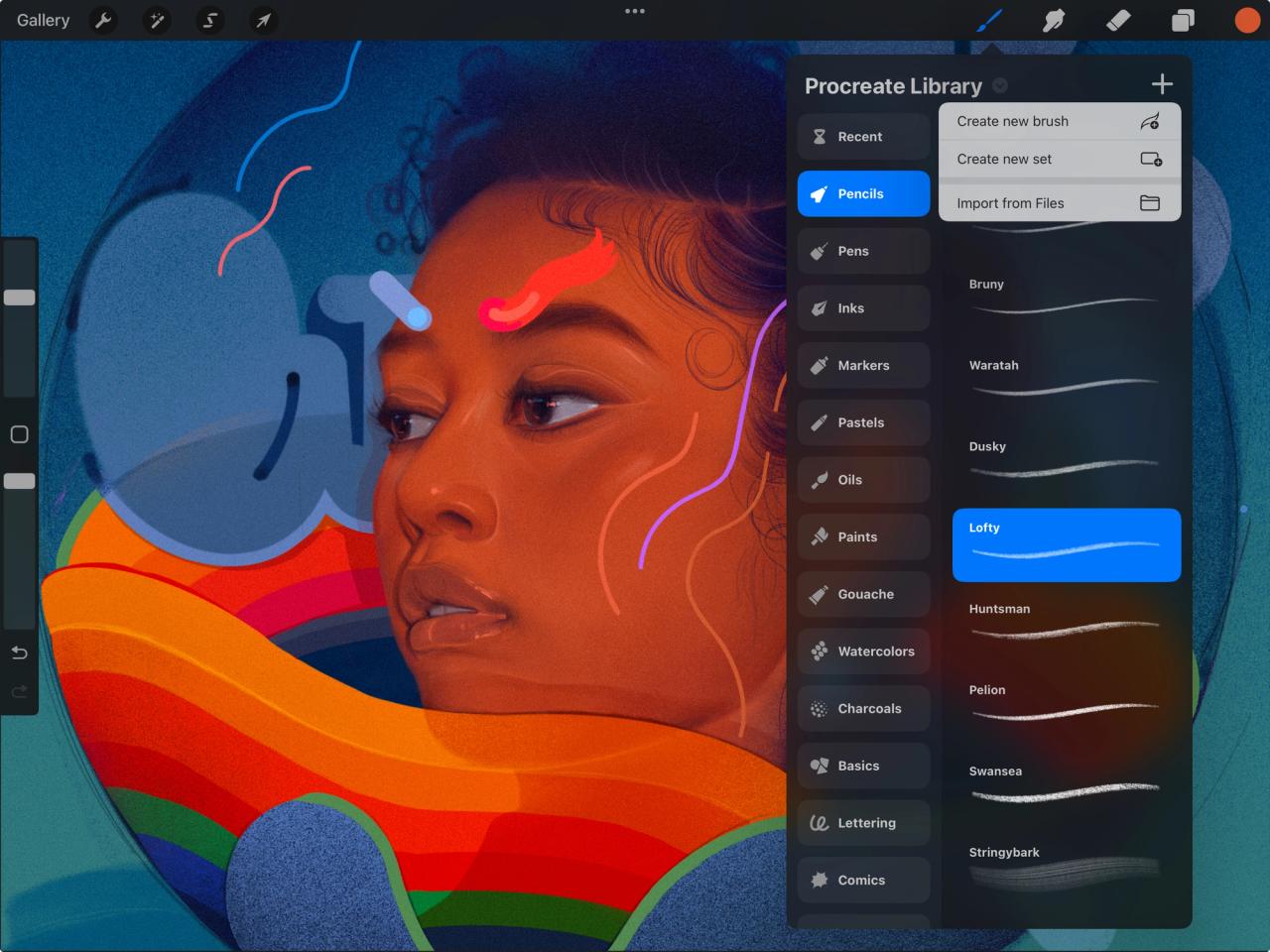Screen dimensions: 1270x952
Task: Activate the Selection tool
Action: pos(209,20)
